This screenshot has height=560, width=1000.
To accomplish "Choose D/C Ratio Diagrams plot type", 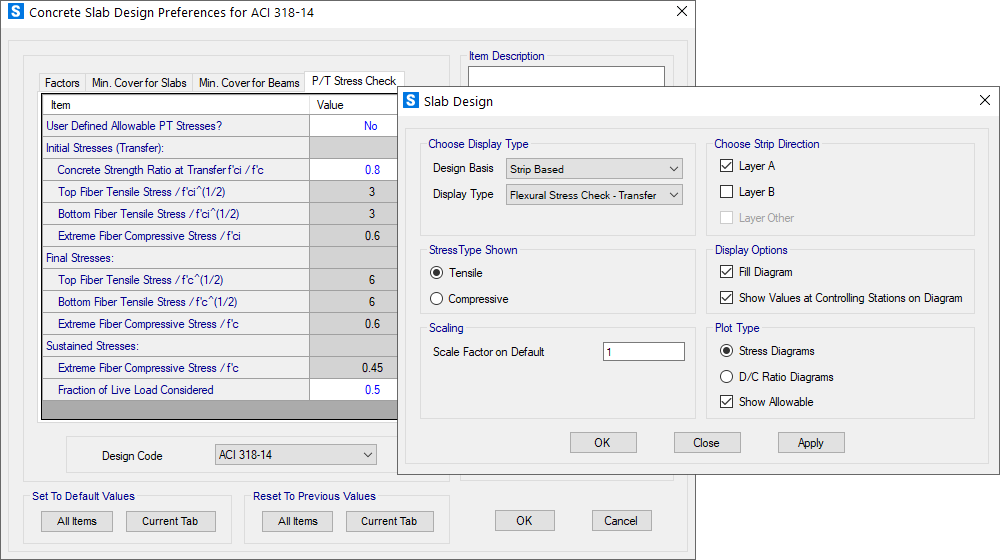I will click(727, 377).
